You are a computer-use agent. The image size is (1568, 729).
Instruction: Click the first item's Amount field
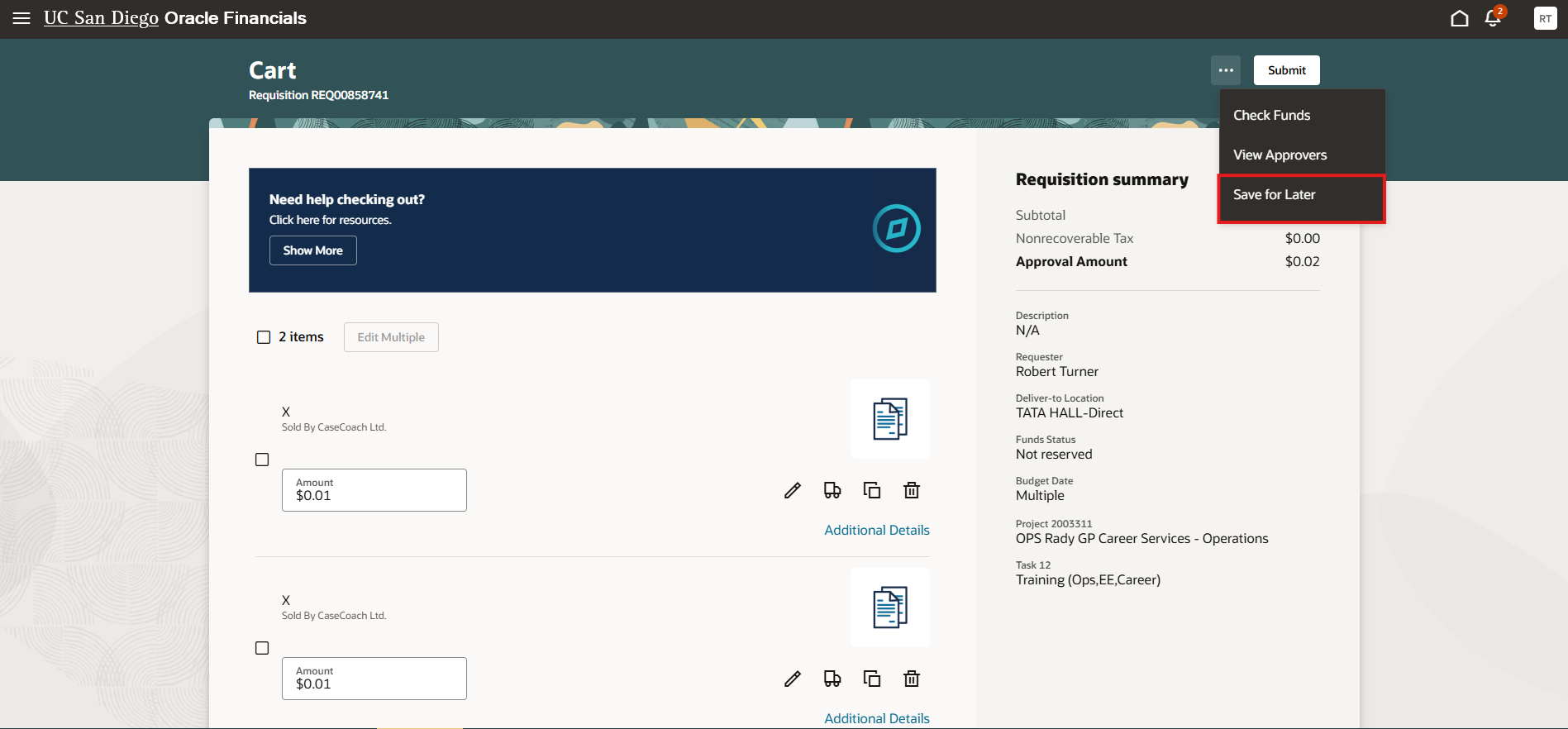point(374,490)
